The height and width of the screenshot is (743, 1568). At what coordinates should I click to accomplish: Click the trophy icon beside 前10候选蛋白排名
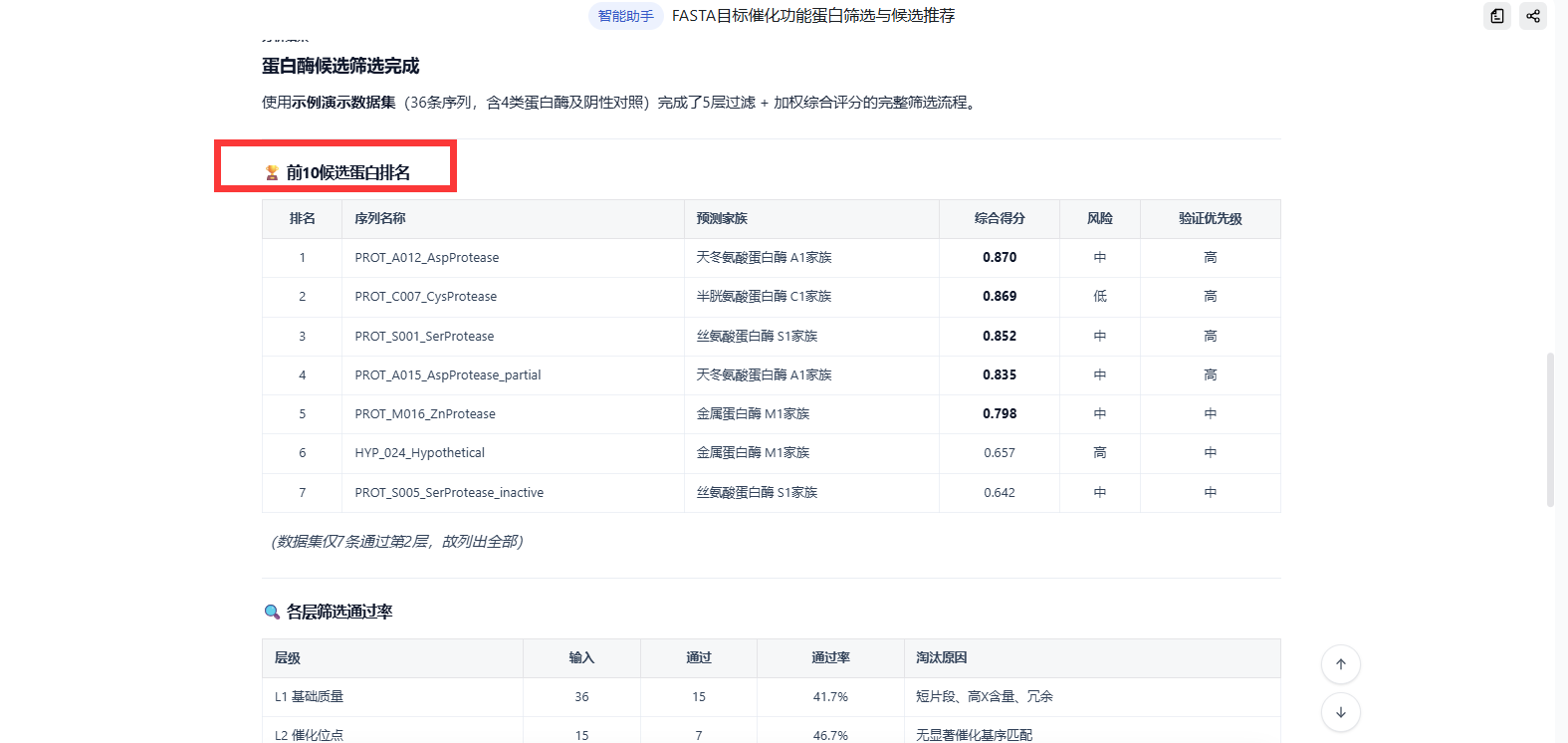272,173
